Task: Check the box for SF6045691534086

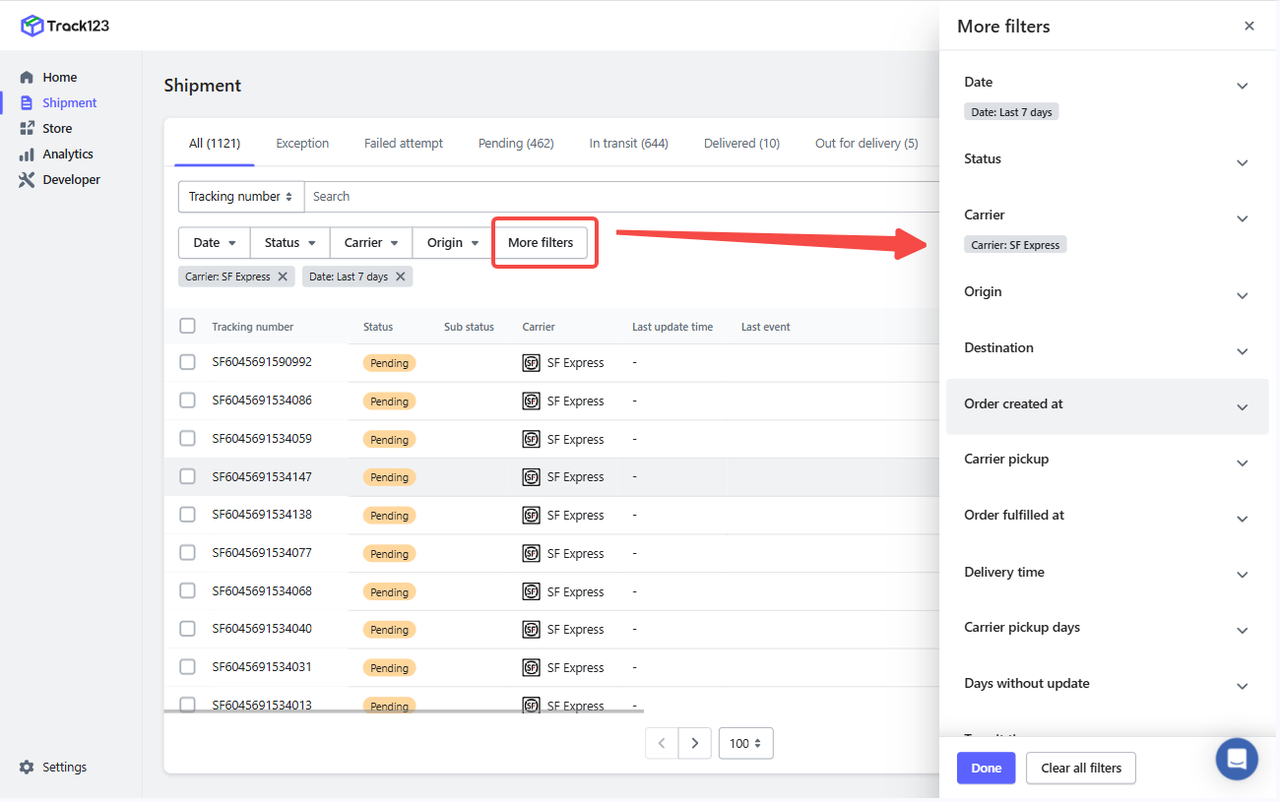Action: click(x=187, y=400)
